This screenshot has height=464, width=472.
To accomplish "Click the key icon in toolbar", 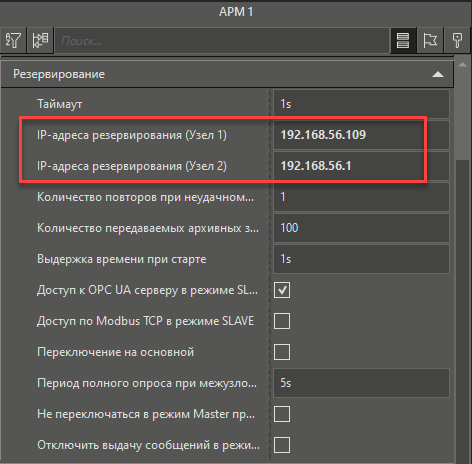I will [x=457, y=40].
